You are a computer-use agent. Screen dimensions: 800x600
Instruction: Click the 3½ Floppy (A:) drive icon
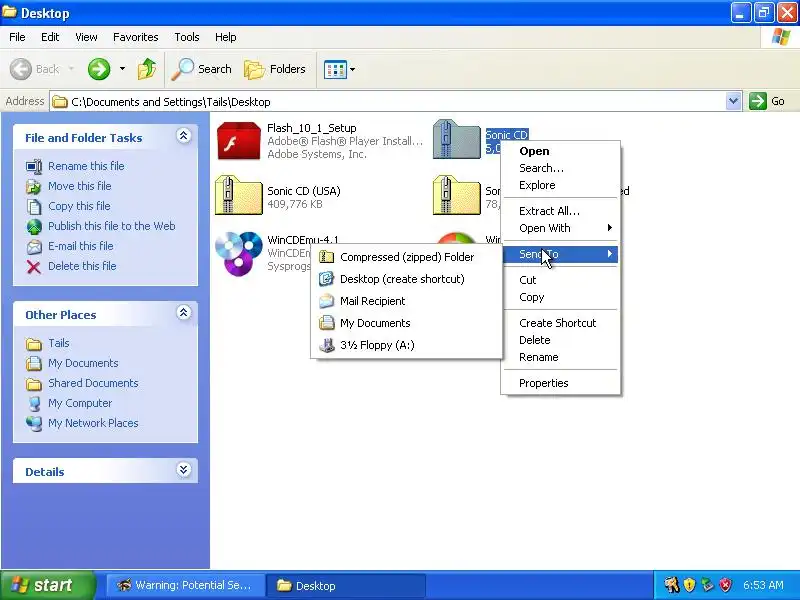(x=327, y=345)
